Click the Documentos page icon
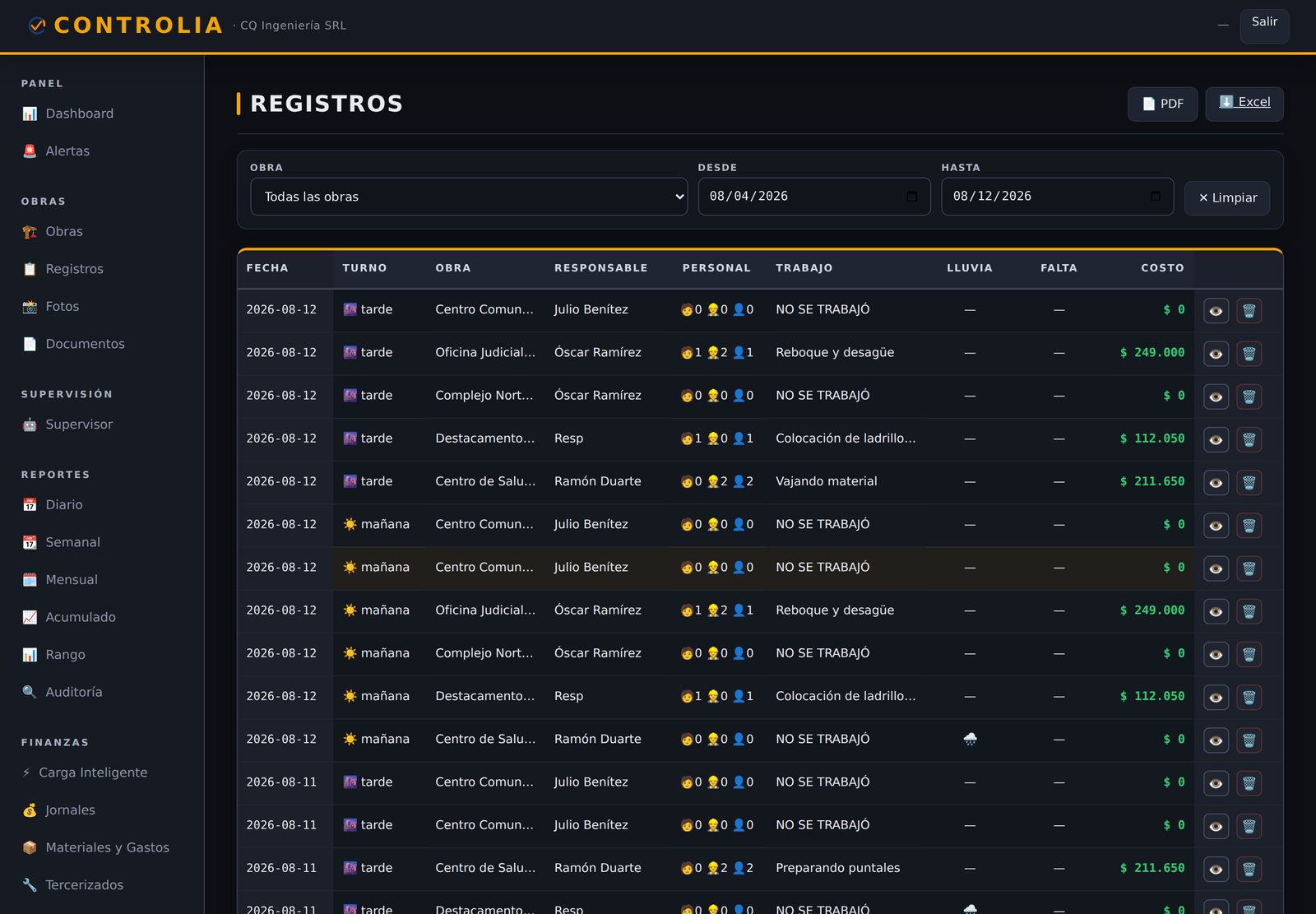Screen dimensions: 1316x914 (30, 344)
